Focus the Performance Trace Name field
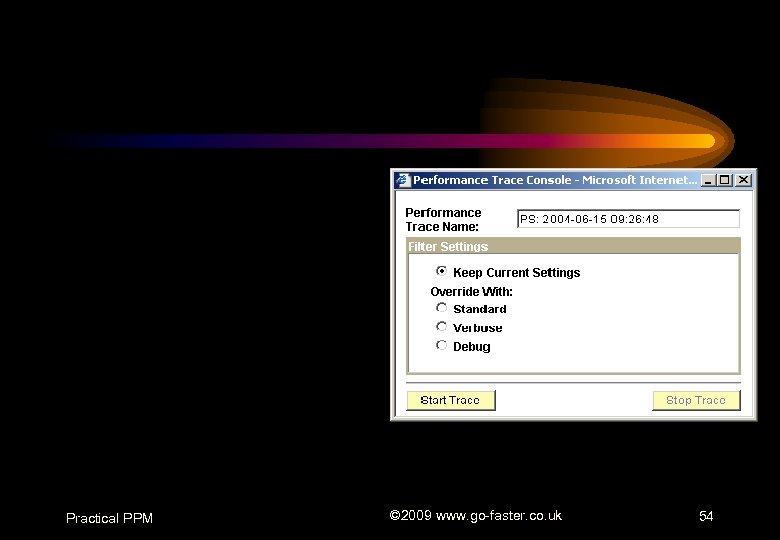 (628, 219)
